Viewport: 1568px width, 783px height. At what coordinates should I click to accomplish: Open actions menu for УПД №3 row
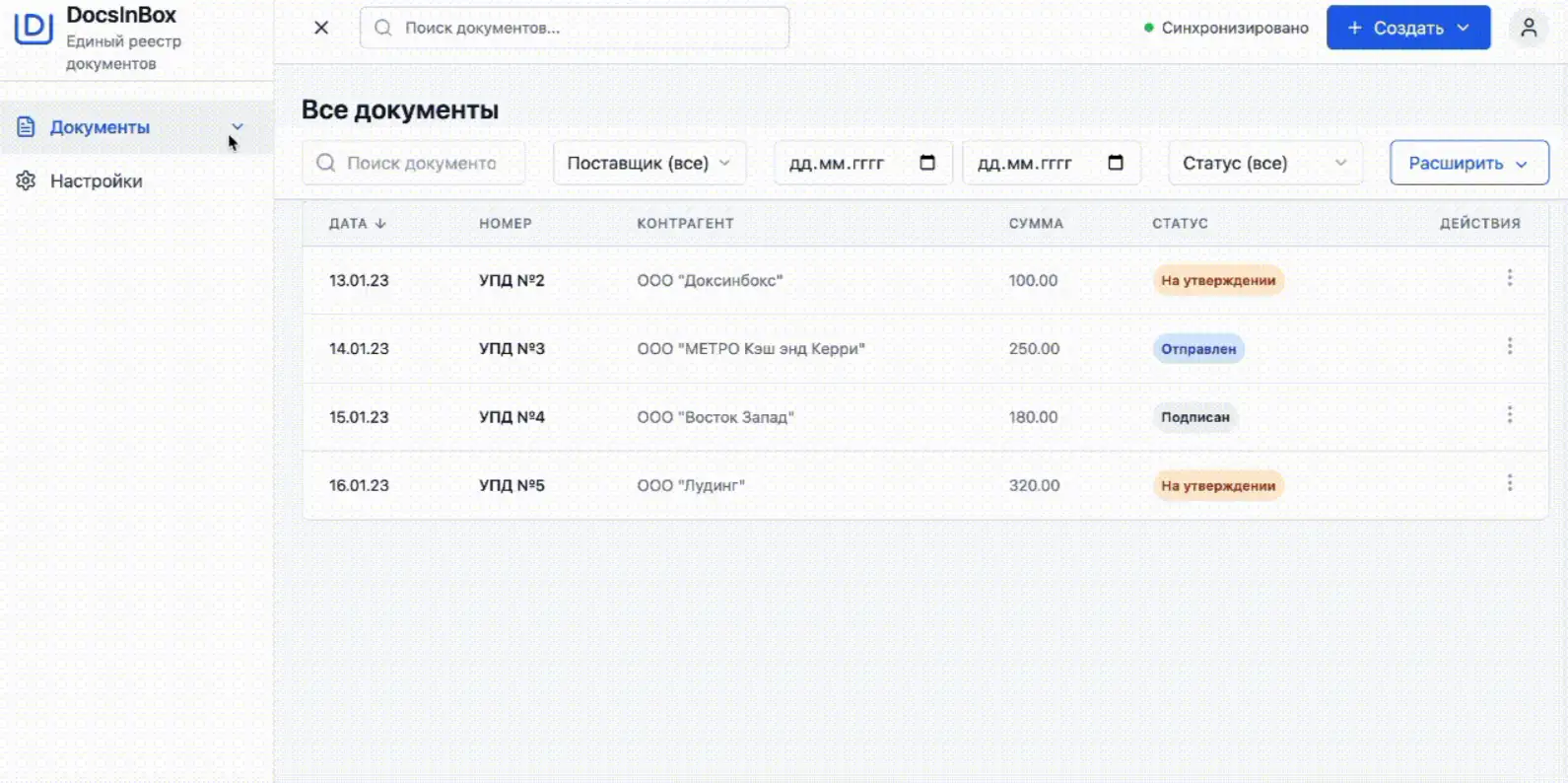click(1509, 346)
